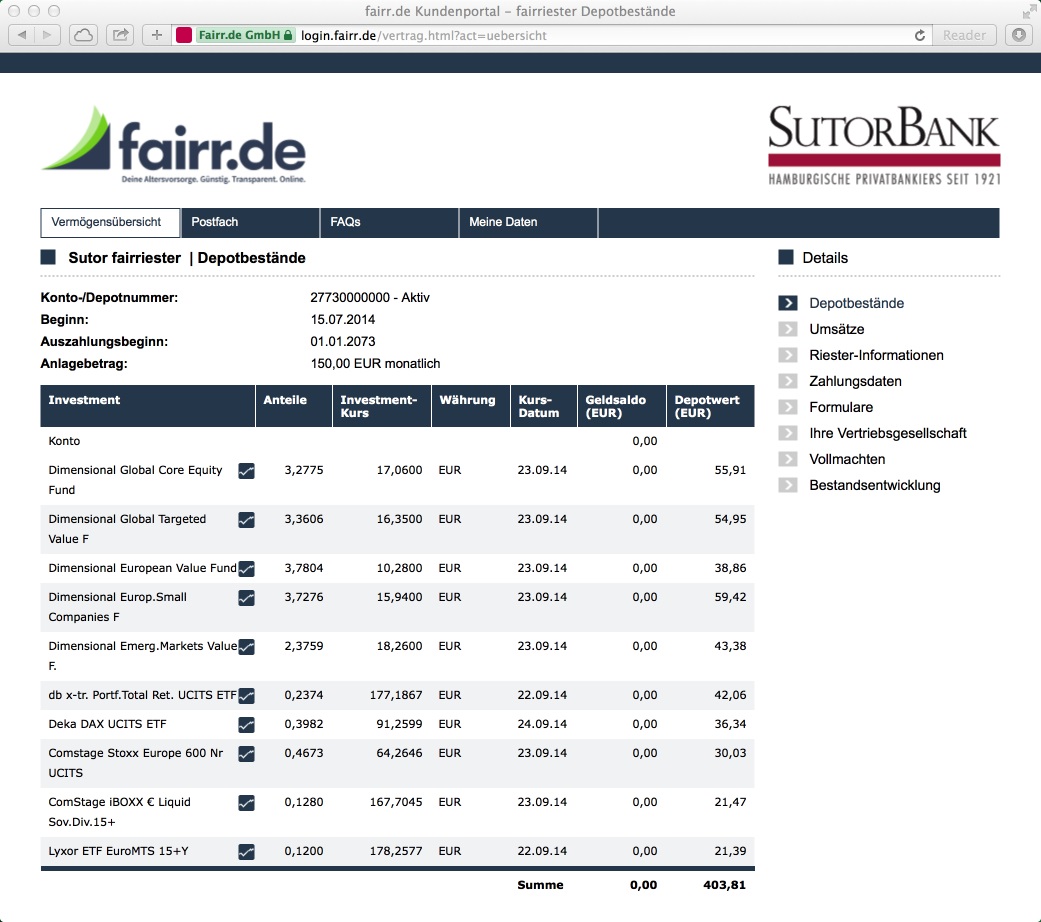Open the Vollmachten link
The height and width of the screenshot is (922, 1041).
click(846, 459)
